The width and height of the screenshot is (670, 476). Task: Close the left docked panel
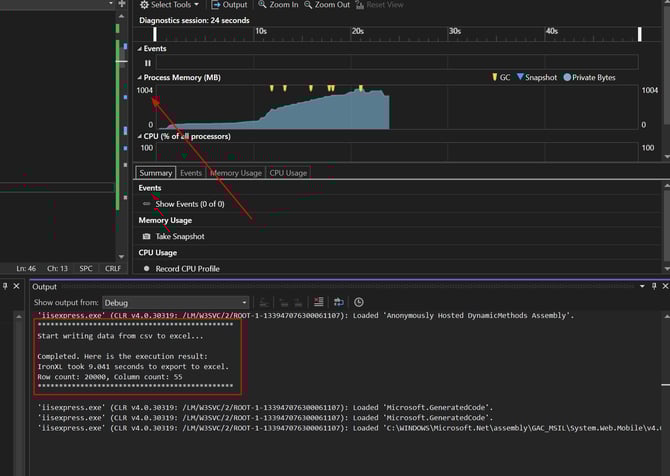(x=16, y=286)
